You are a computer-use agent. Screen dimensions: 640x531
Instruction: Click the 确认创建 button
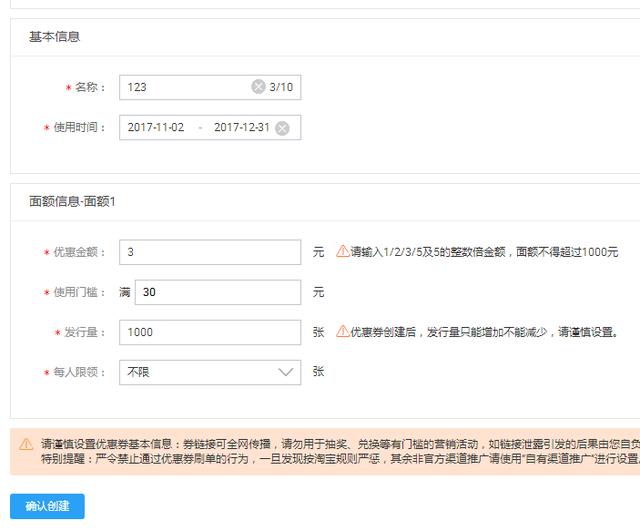tap(47, 506)
